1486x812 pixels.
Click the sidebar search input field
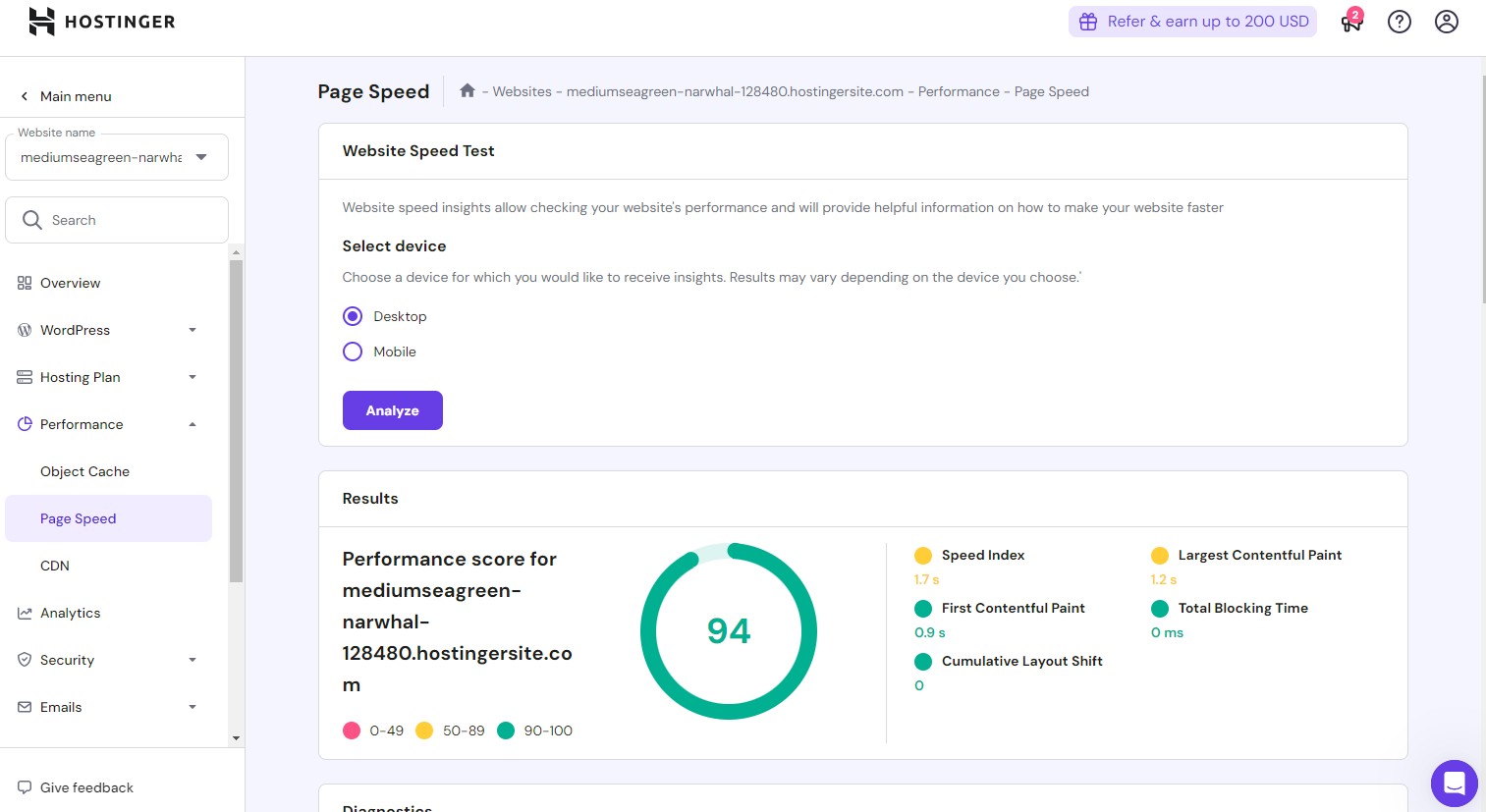point(117,220)
